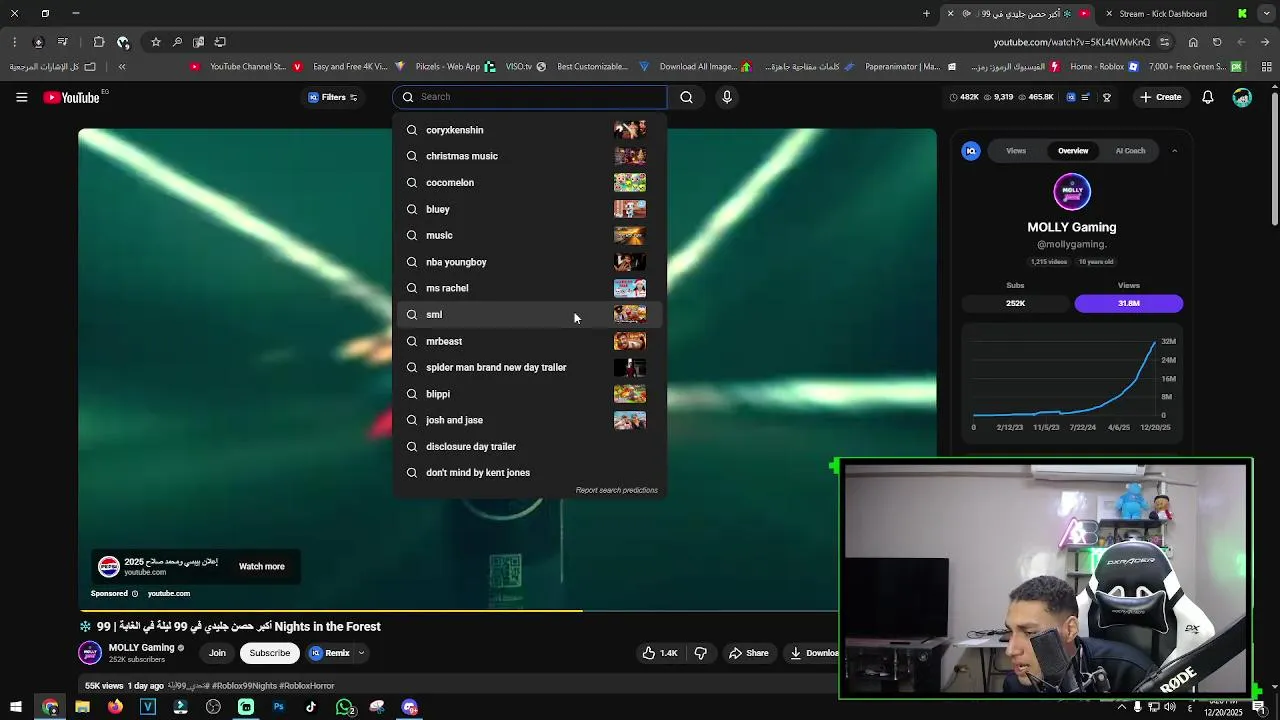1280x720 pixels.
Task: Open the sponsored youtube.com link
Action: [169, 593]
